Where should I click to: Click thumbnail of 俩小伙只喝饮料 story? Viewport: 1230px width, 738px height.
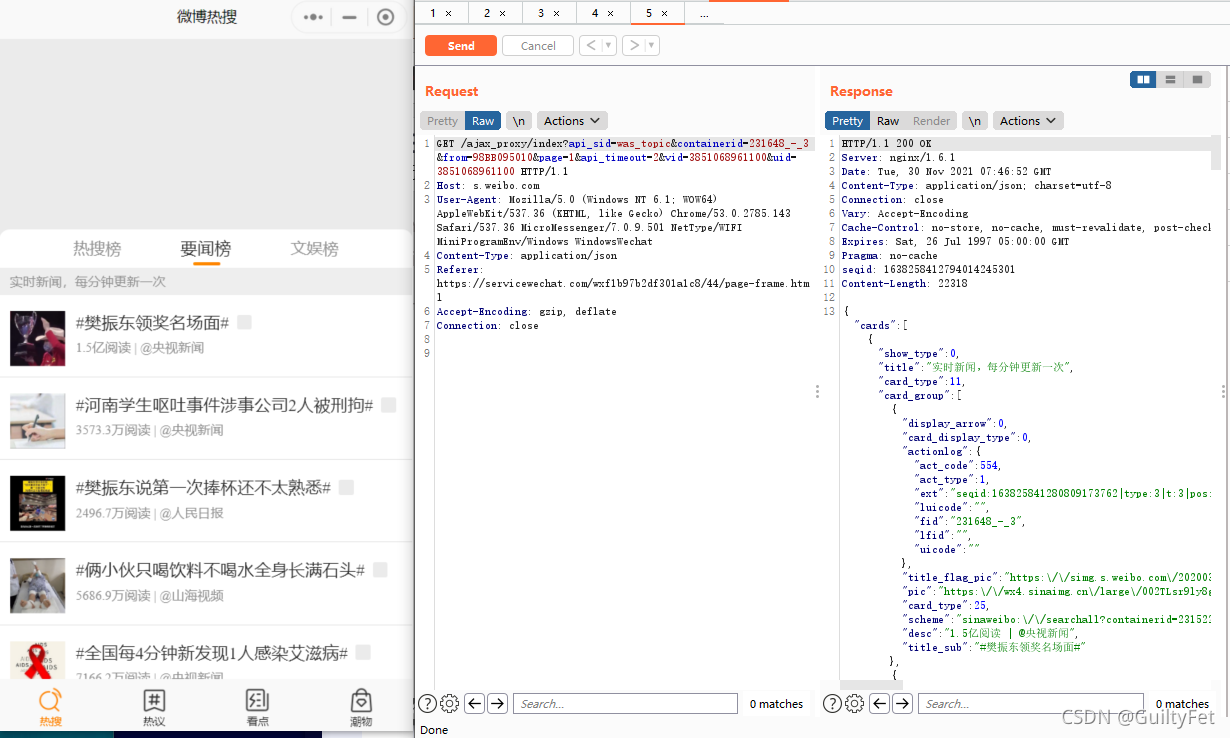38,585
